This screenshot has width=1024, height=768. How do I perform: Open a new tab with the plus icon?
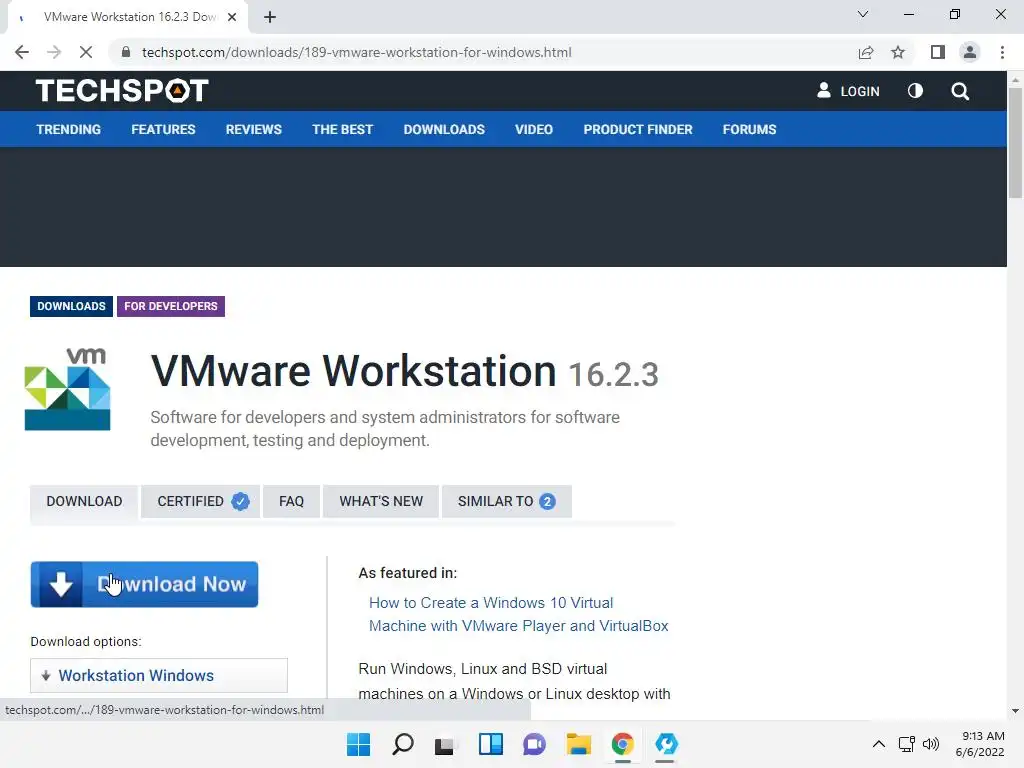[270, 17]
